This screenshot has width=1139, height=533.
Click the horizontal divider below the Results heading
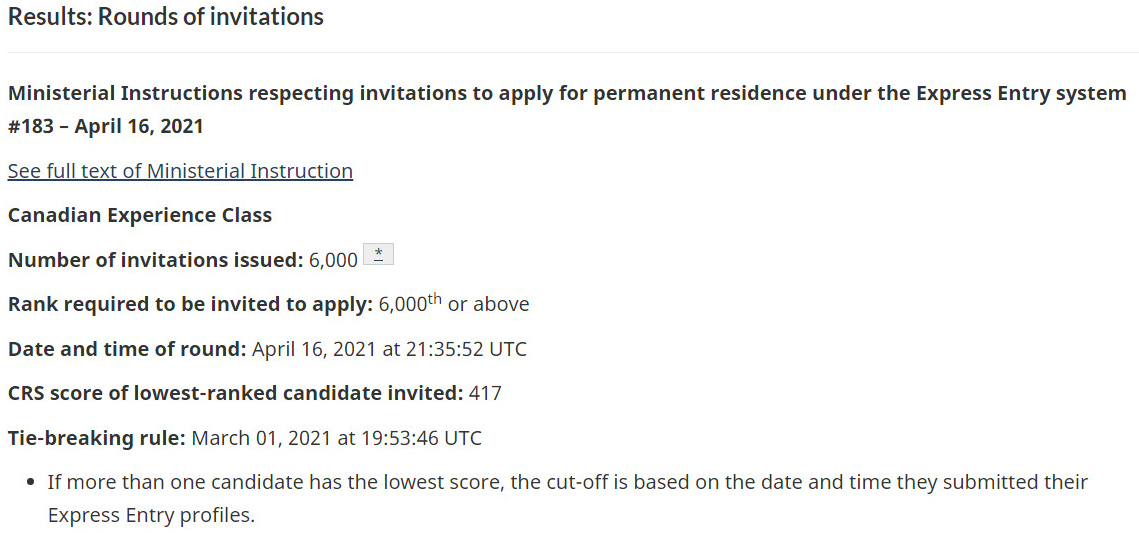click(569, 52)
